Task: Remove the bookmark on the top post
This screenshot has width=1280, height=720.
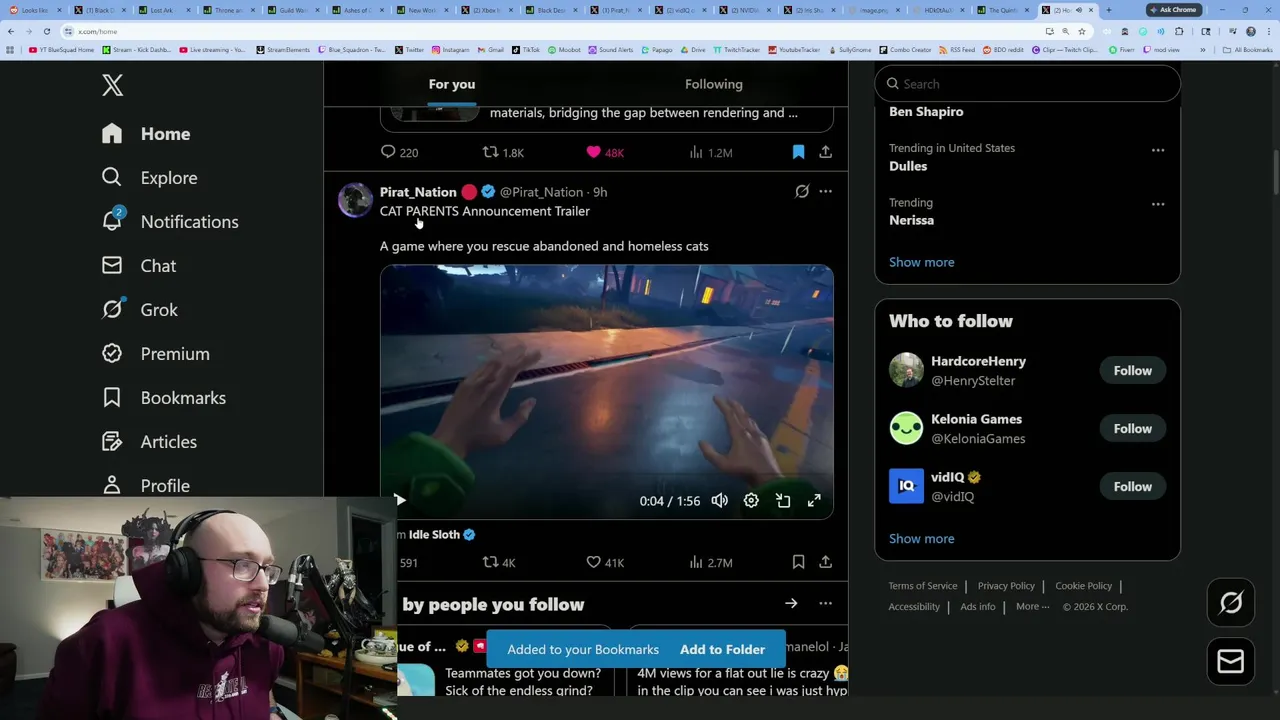Action: 798,152
